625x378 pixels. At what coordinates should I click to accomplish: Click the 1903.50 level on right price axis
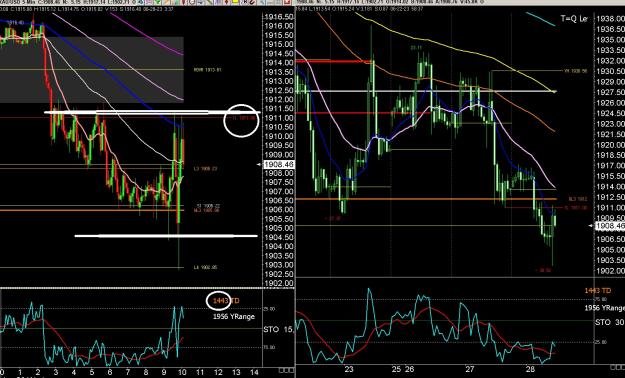pos(610,260)
